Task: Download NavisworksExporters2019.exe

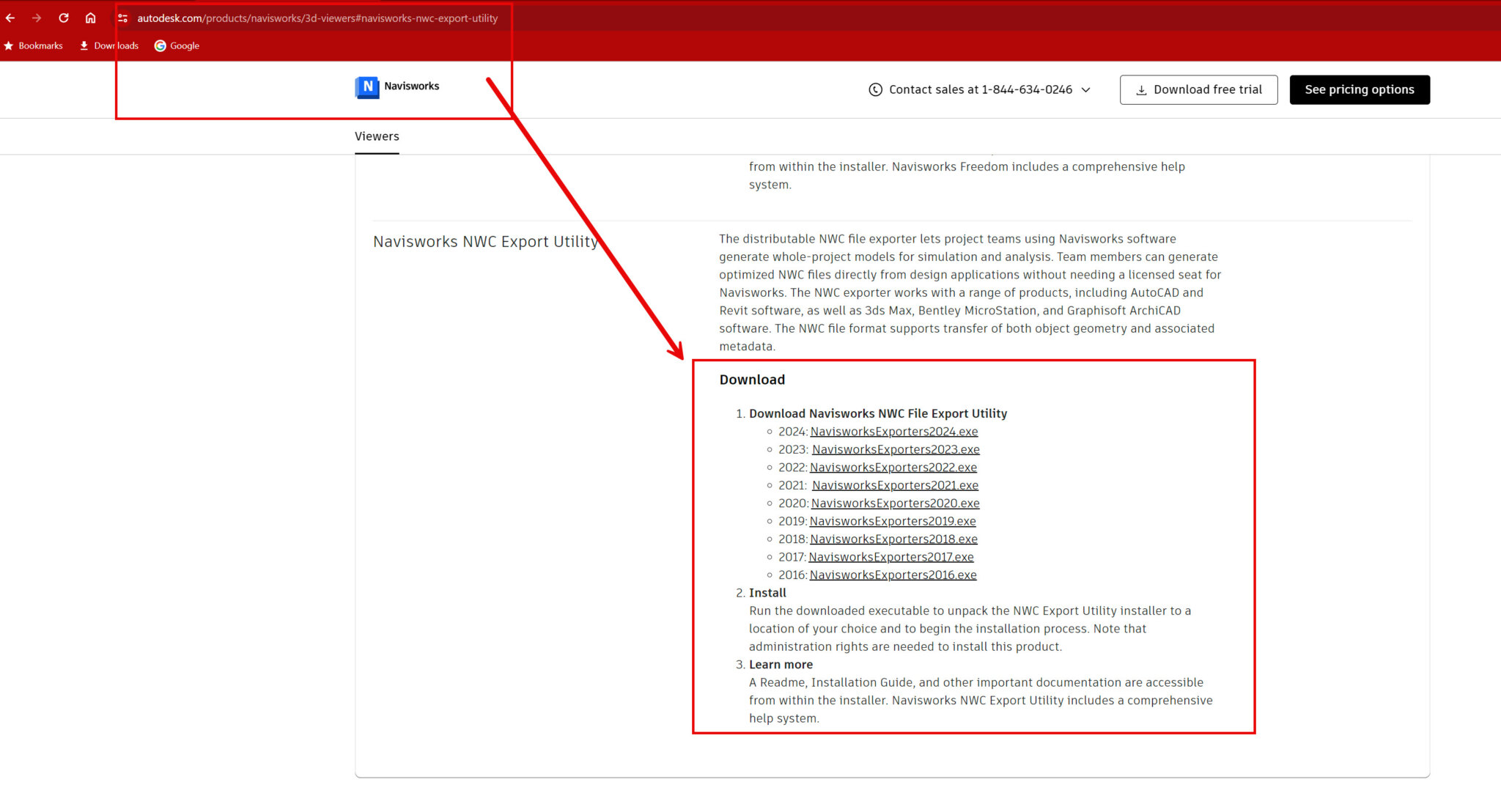Action: tap(893, 521)
